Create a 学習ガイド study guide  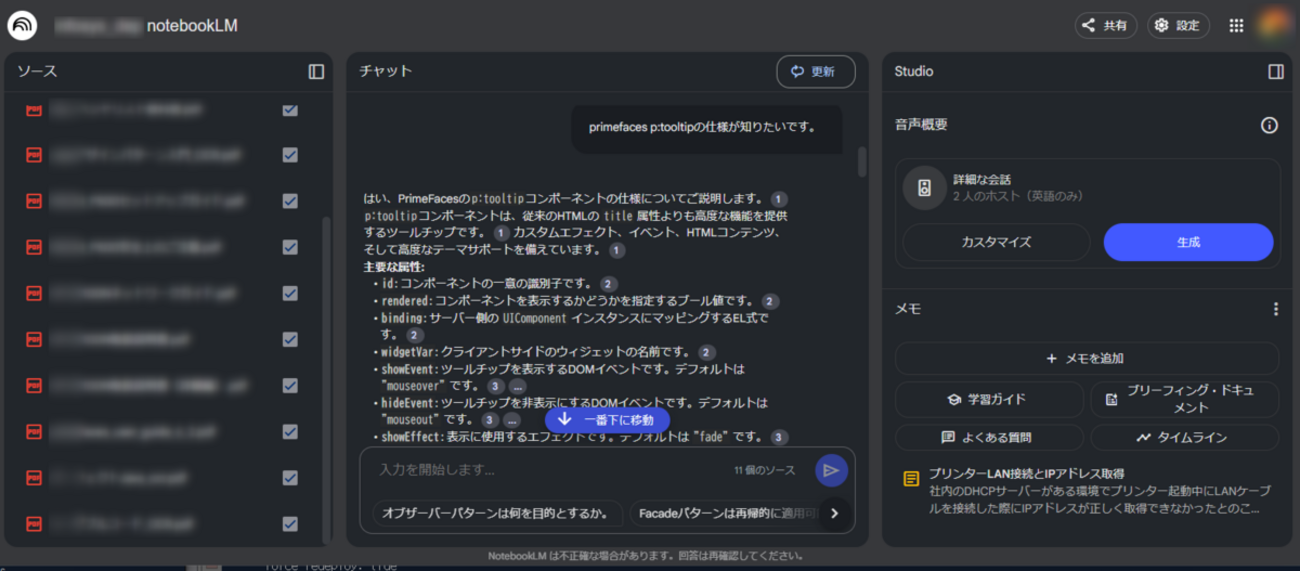tap(989, 399)
